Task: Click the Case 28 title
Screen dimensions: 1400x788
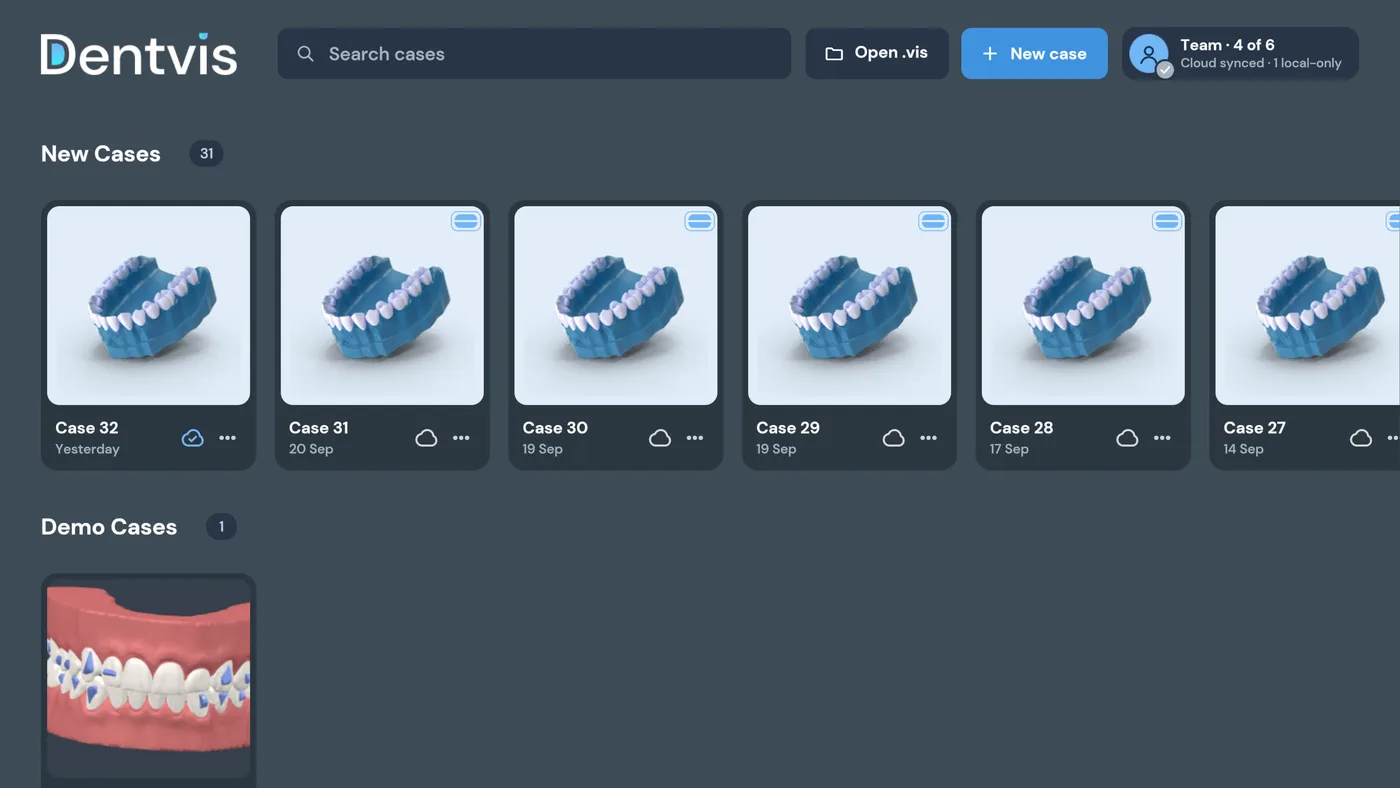Action: coord(1021,427)
